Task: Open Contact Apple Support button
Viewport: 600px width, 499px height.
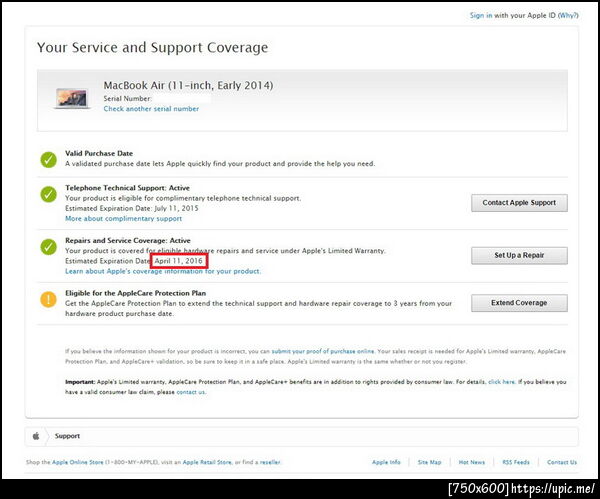Action: pos(519,203)
